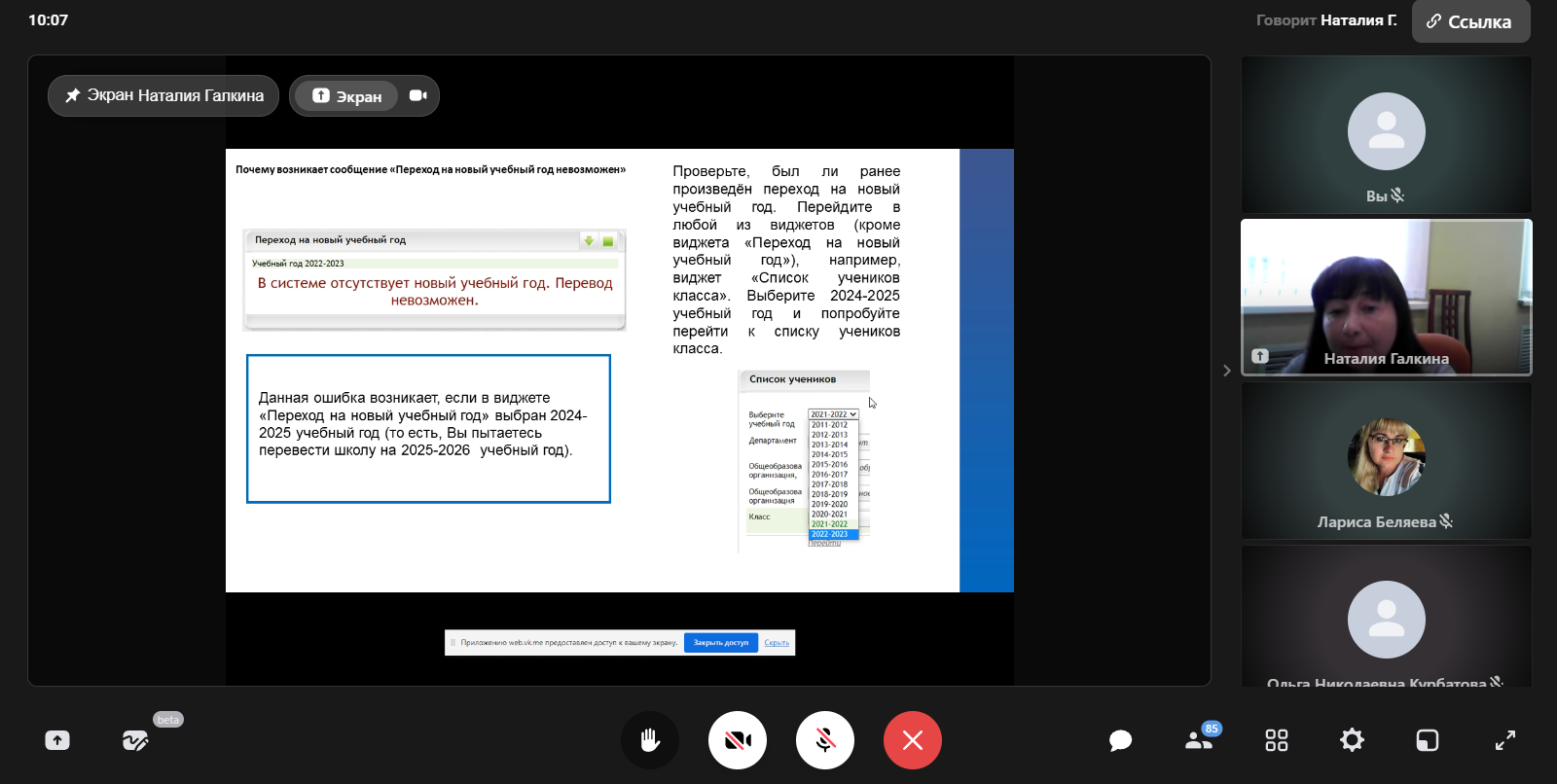The width and height of the screenshot is (1557, 784).
Task: Toggle picture-in-picture mini window
Action: [x=1427, y=740]
